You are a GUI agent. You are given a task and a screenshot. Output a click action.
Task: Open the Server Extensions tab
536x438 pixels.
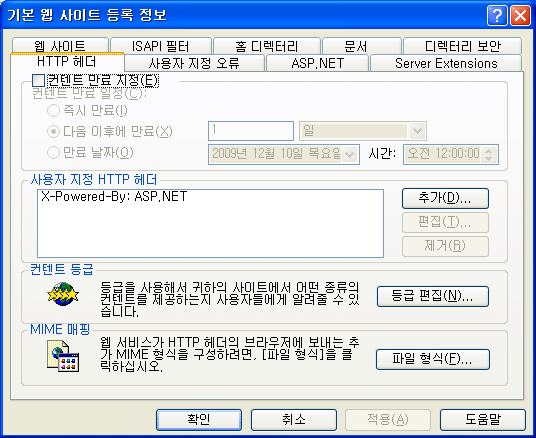446,63
